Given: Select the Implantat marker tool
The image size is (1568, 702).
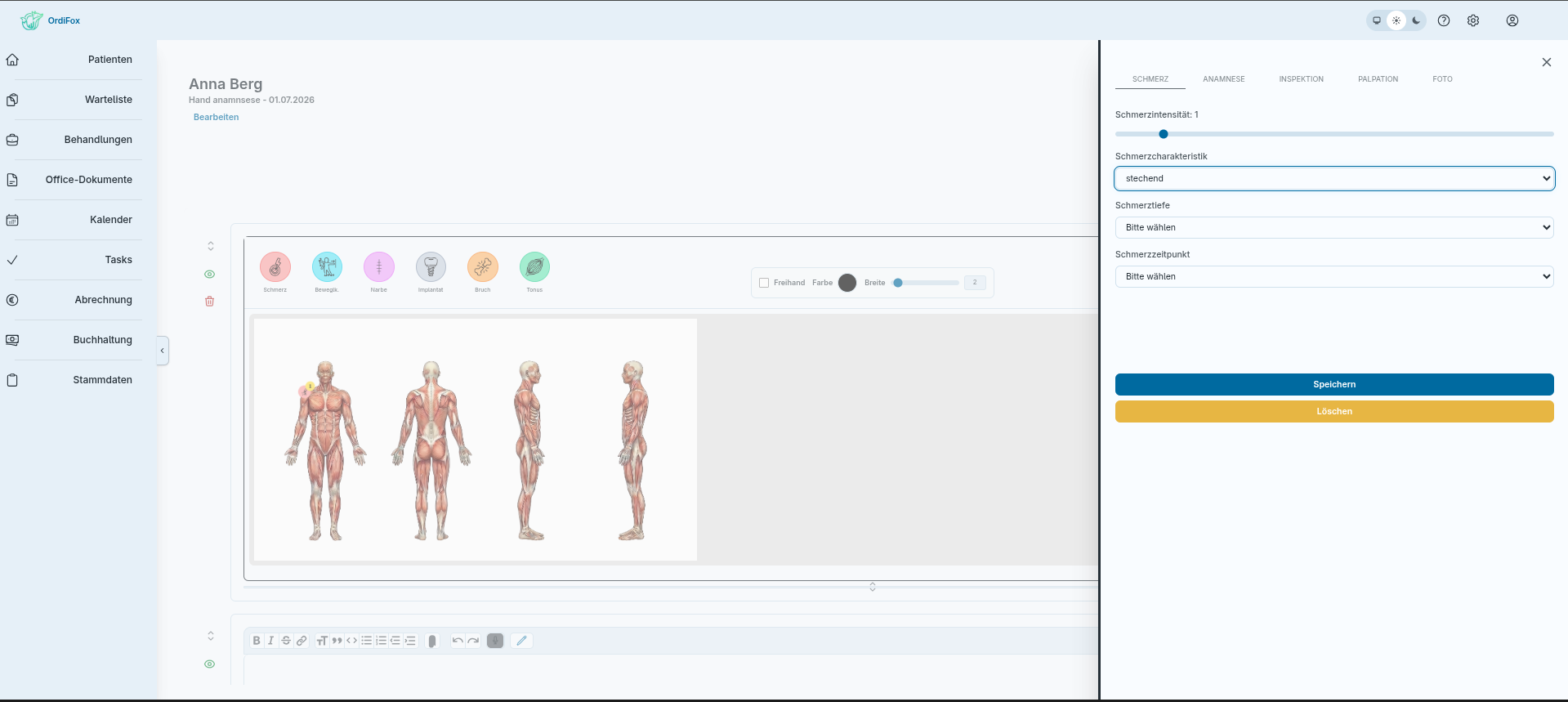Looking at the screenshot, I should 431,266.
